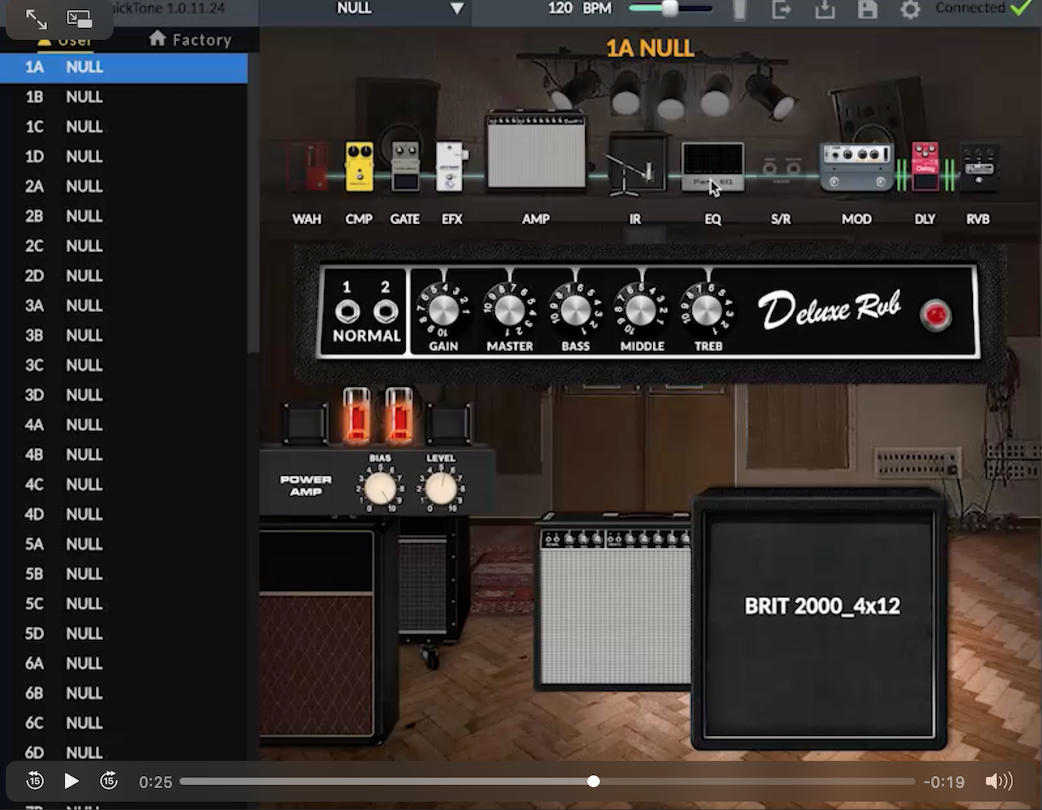Select the yellow CMP compressor pedal
Image resolution: width=1042 pixels, height=810 pixels.
360,166
